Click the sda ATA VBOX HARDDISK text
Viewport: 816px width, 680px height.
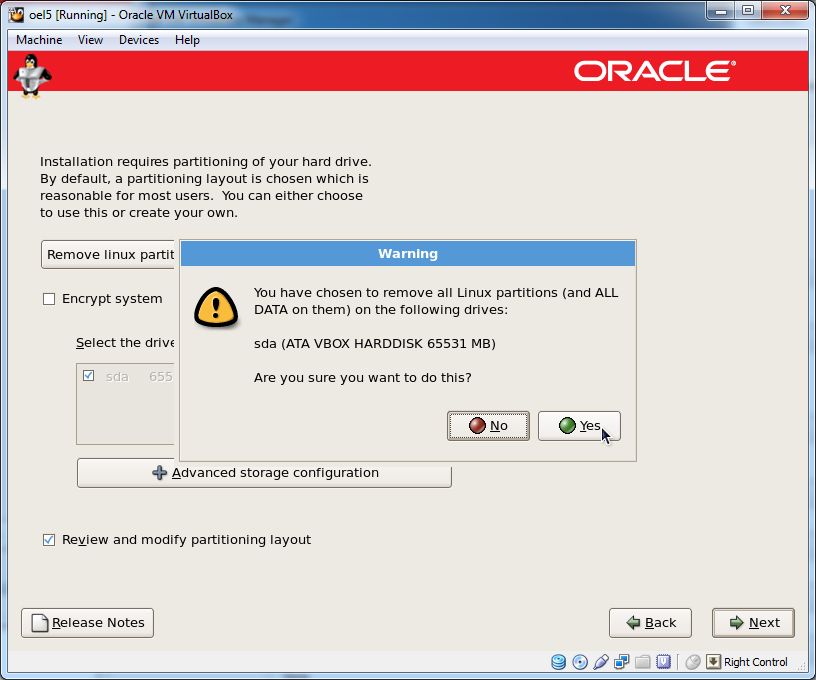(x=375, y=344)
